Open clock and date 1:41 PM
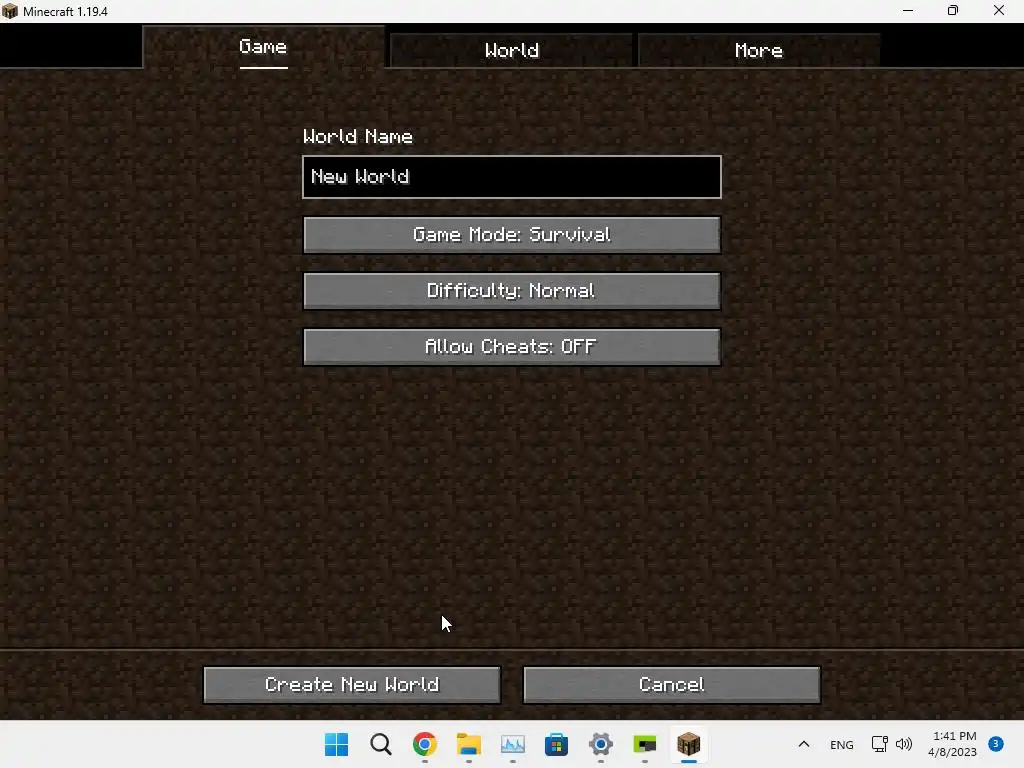This screenshot has width=1024, height=768. tap(953, 744)
